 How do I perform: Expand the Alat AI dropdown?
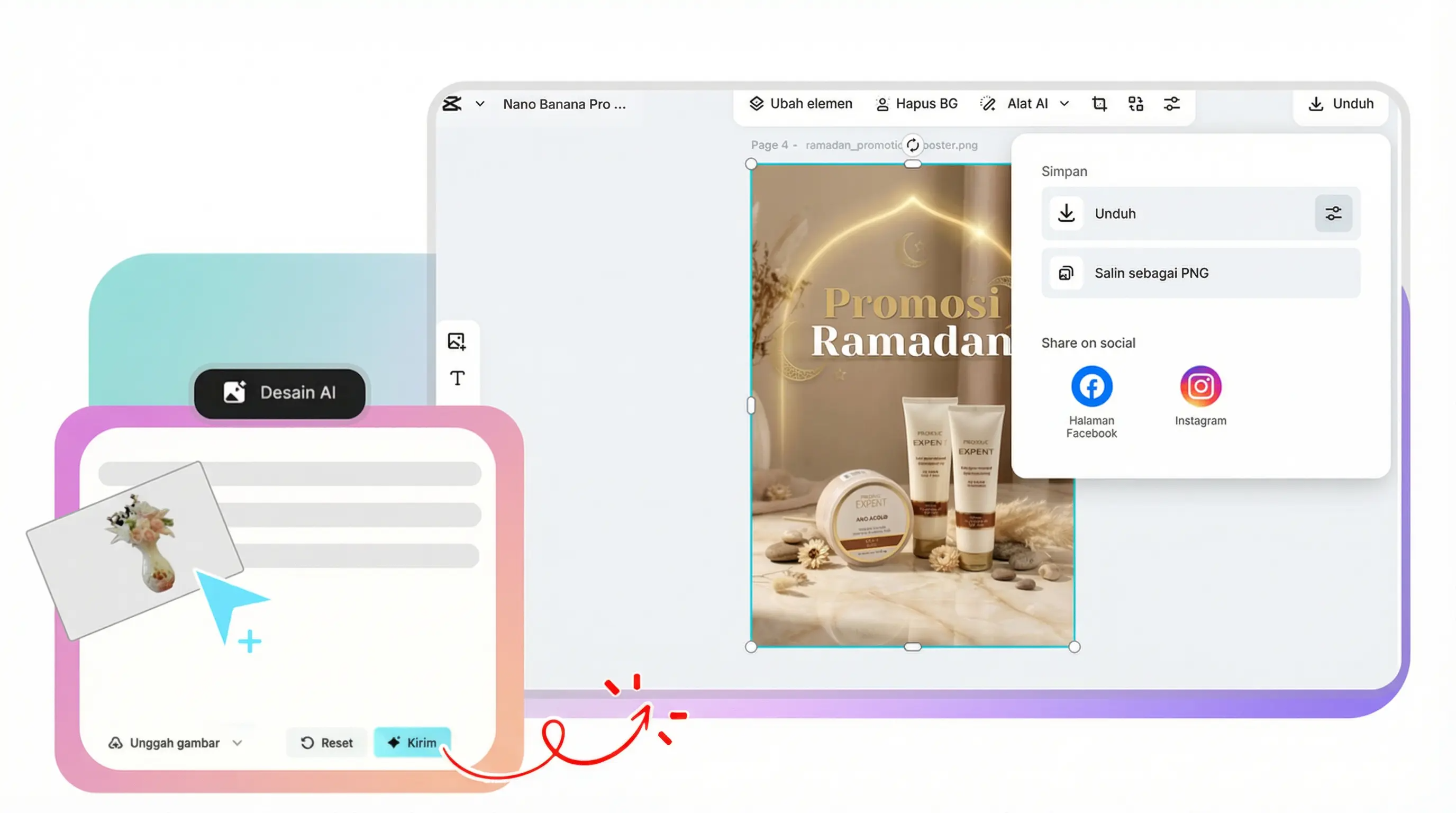pyautogui.click(x=1064, y=104)
